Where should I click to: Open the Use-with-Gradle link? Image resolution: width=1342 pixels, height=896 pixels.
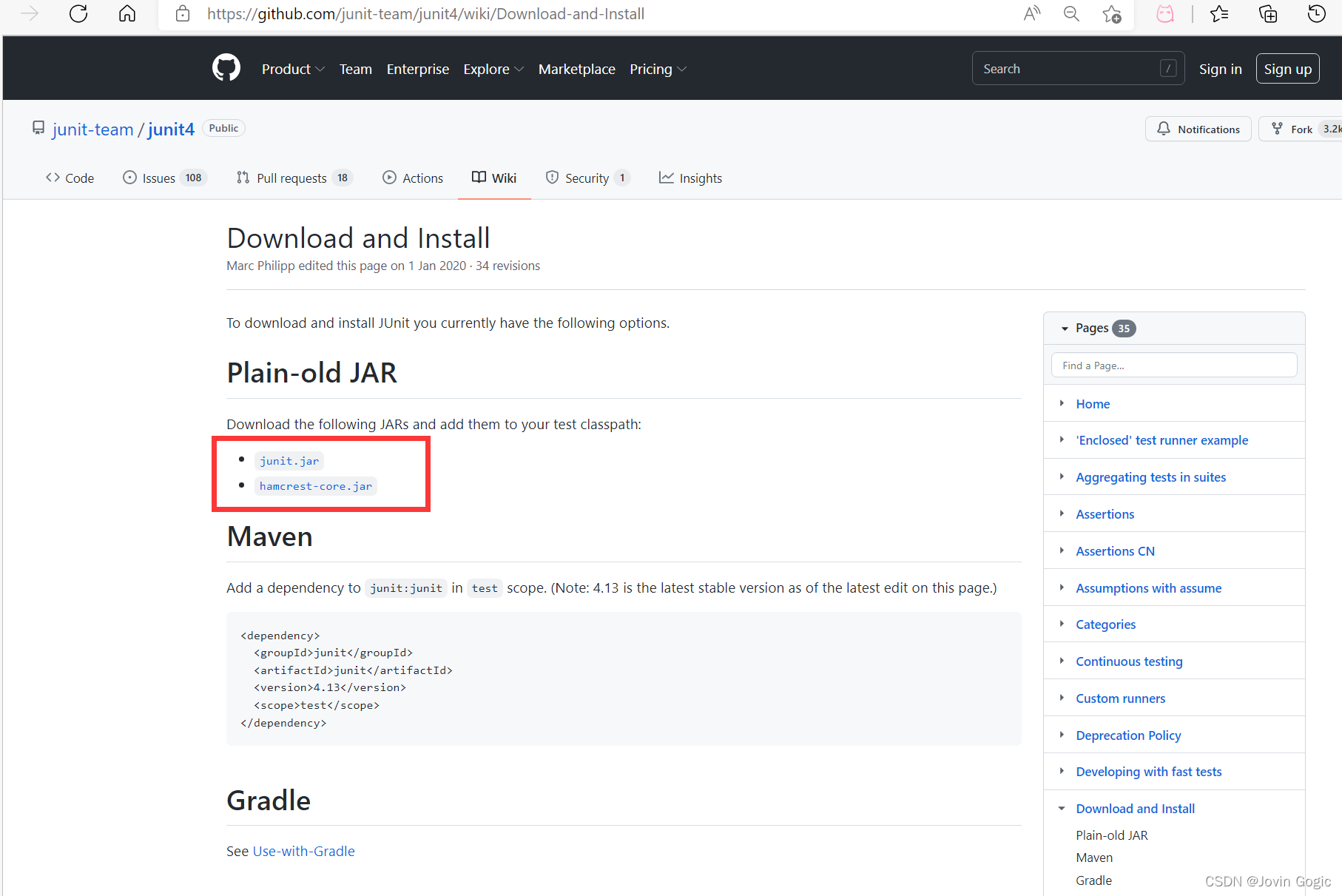click(304, 851)
